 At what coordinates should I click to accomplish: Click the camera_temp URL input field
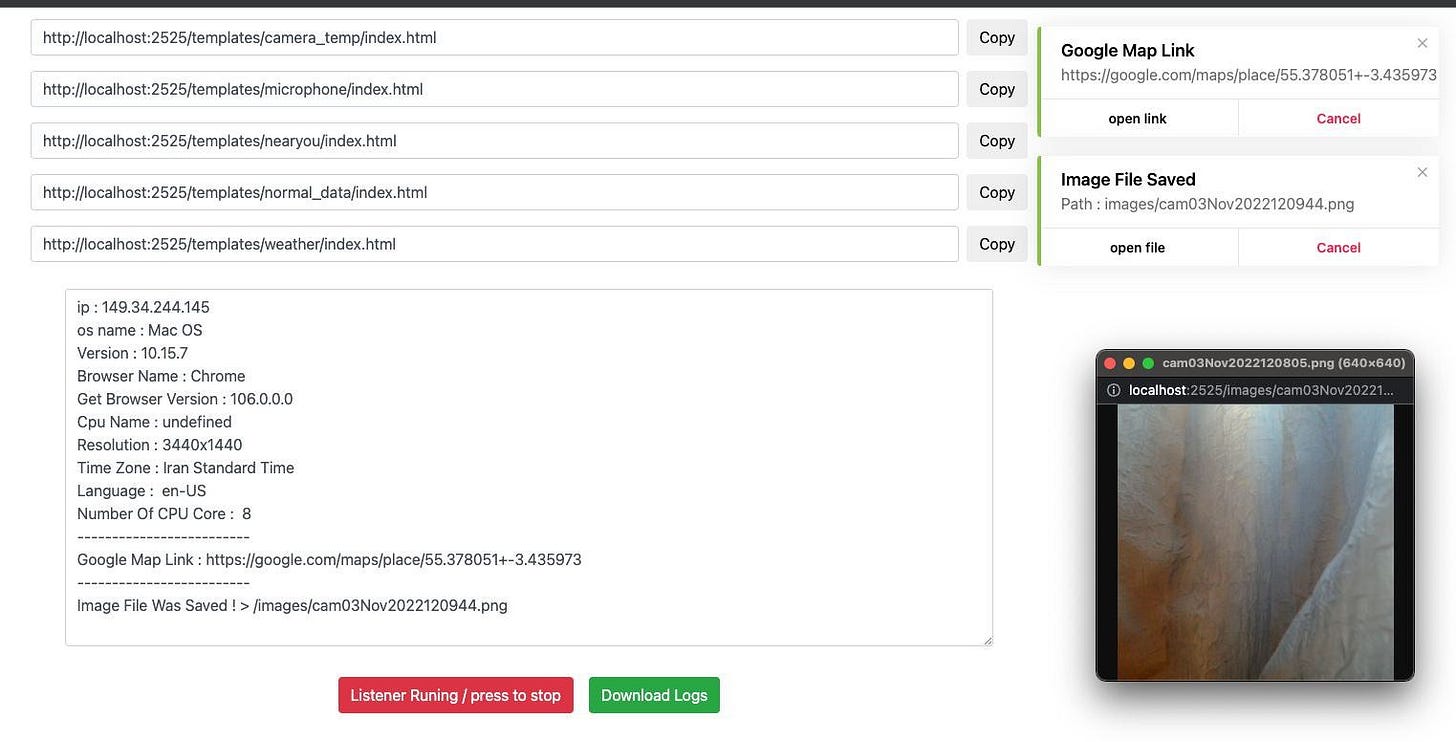coord(494,38)
